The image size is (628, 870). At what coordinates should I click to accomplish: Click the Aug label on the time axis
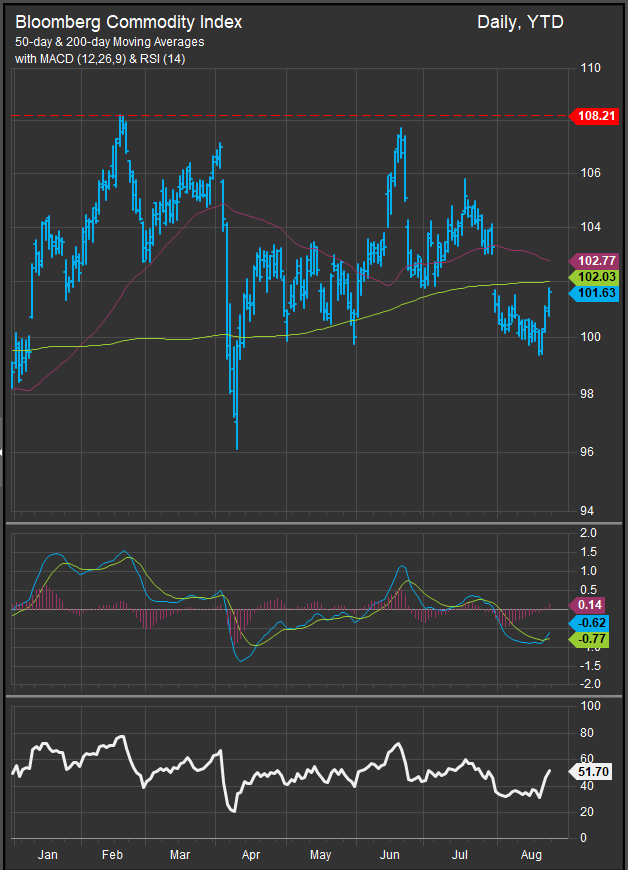tap(532, 856)
